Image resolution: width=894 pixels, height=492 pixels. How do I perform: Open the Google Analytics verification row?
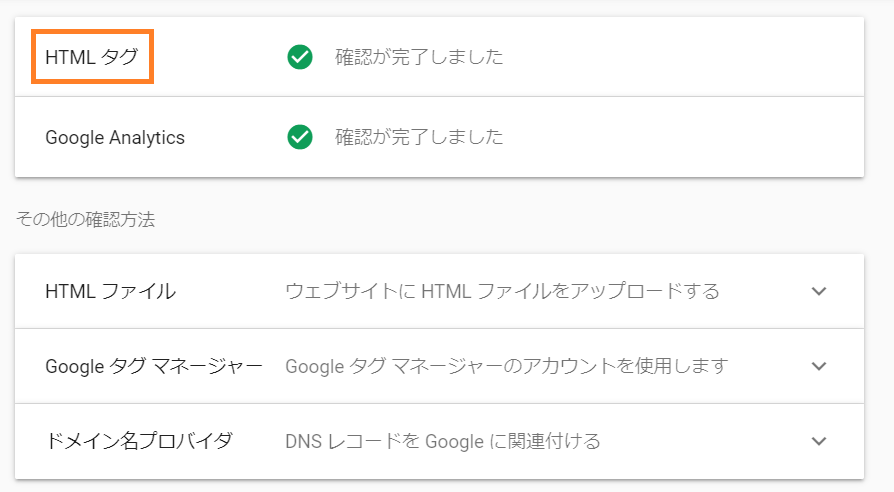[439, 137]
